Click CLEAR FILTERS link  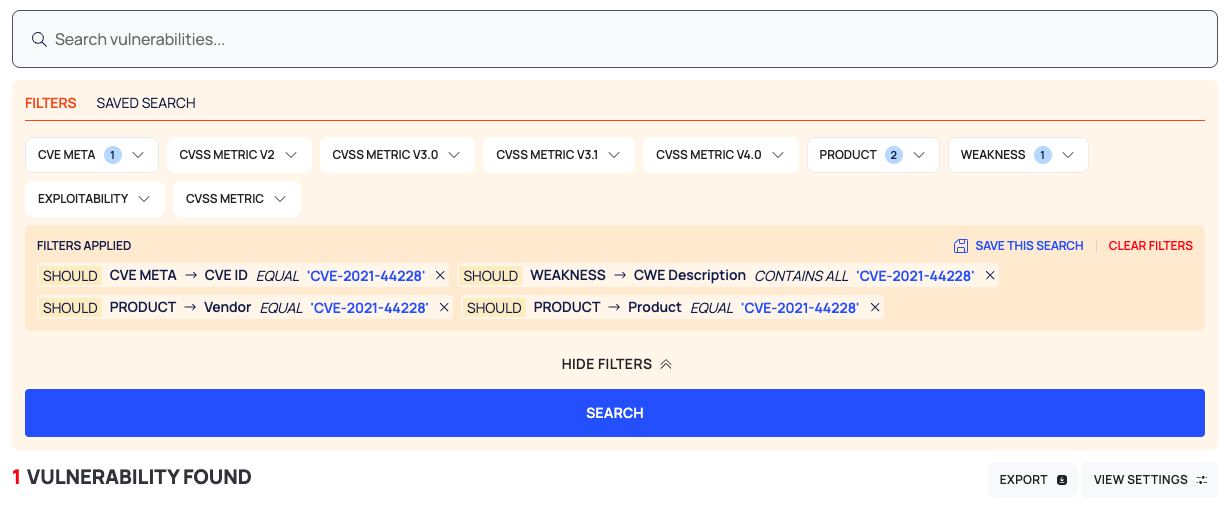[x=1150, y=246]
